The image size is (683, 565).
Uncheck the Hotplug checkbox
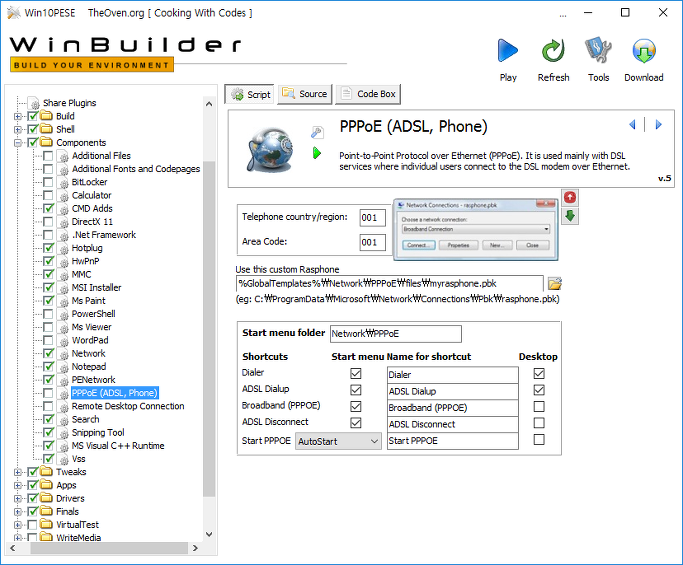(48, 248)
